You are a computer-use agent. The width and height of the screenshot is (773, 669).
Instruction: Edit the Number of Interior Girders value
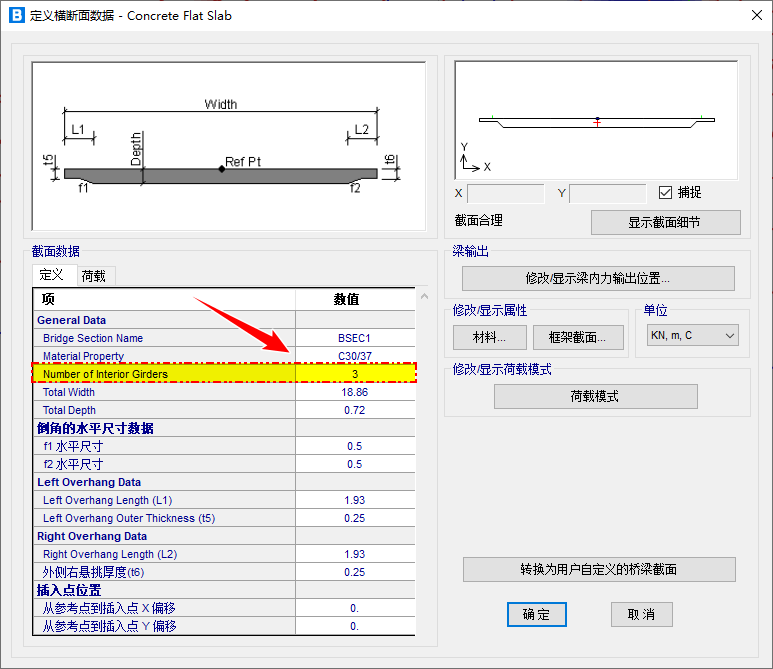click(354, 374)
